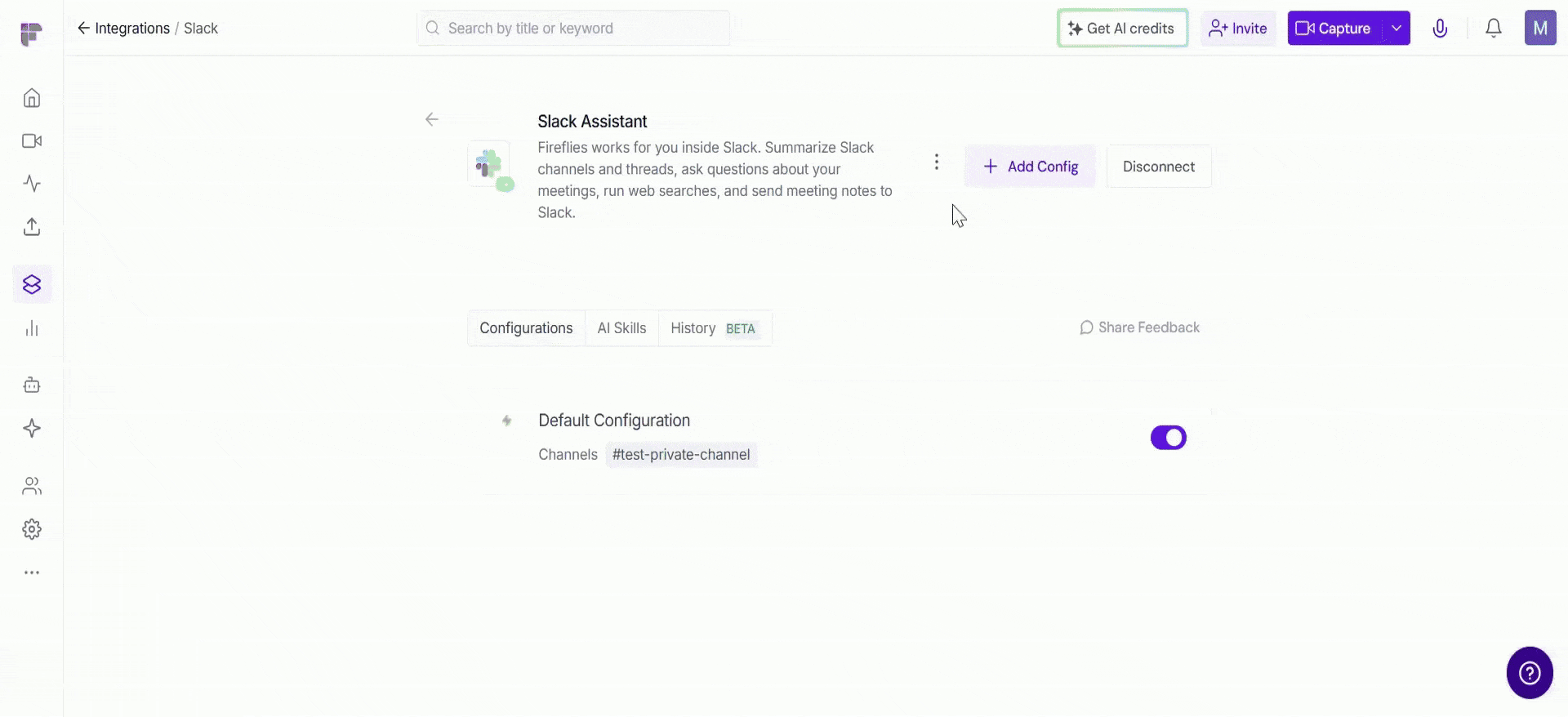
Task: Click the #test-private-channel tag
Action: 681,455
